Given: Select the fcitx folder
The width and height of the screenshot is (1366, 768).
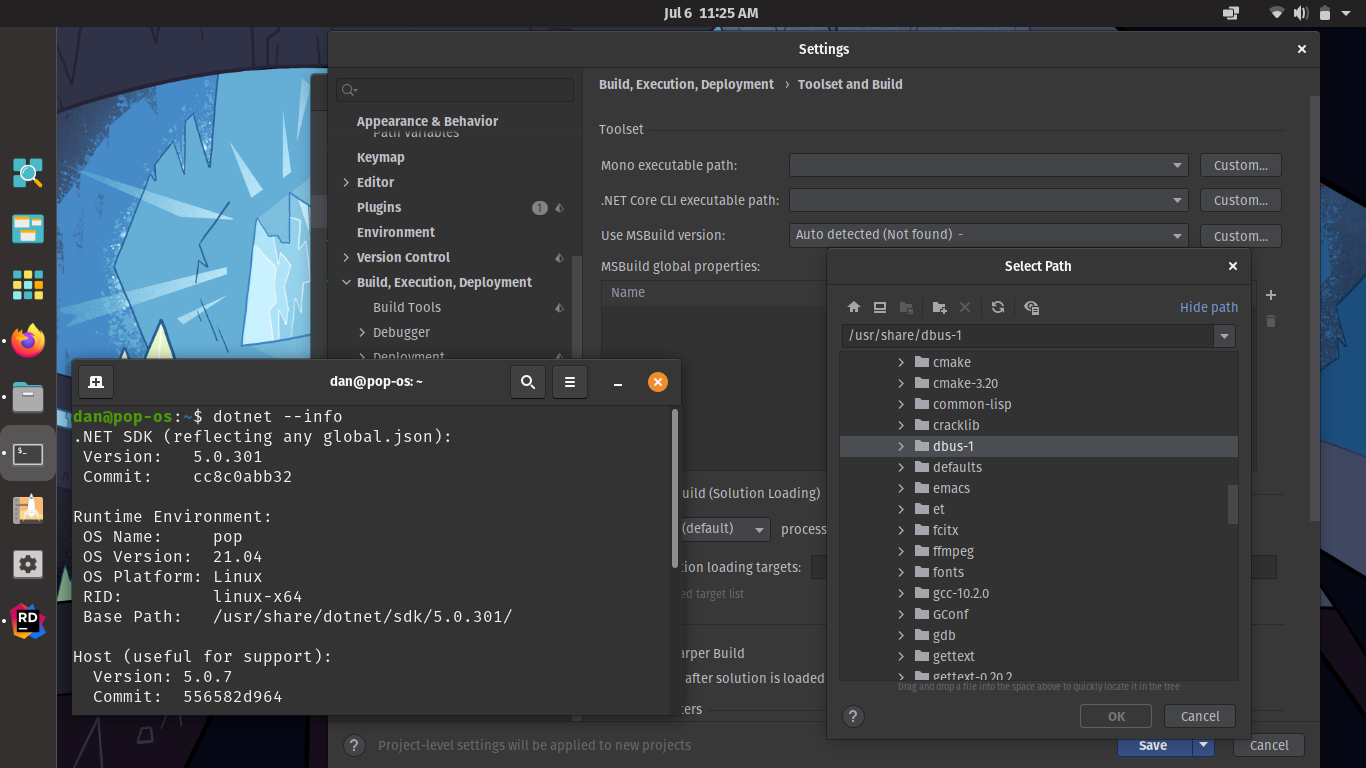Looking at the screenshot, I should point(945,530).
